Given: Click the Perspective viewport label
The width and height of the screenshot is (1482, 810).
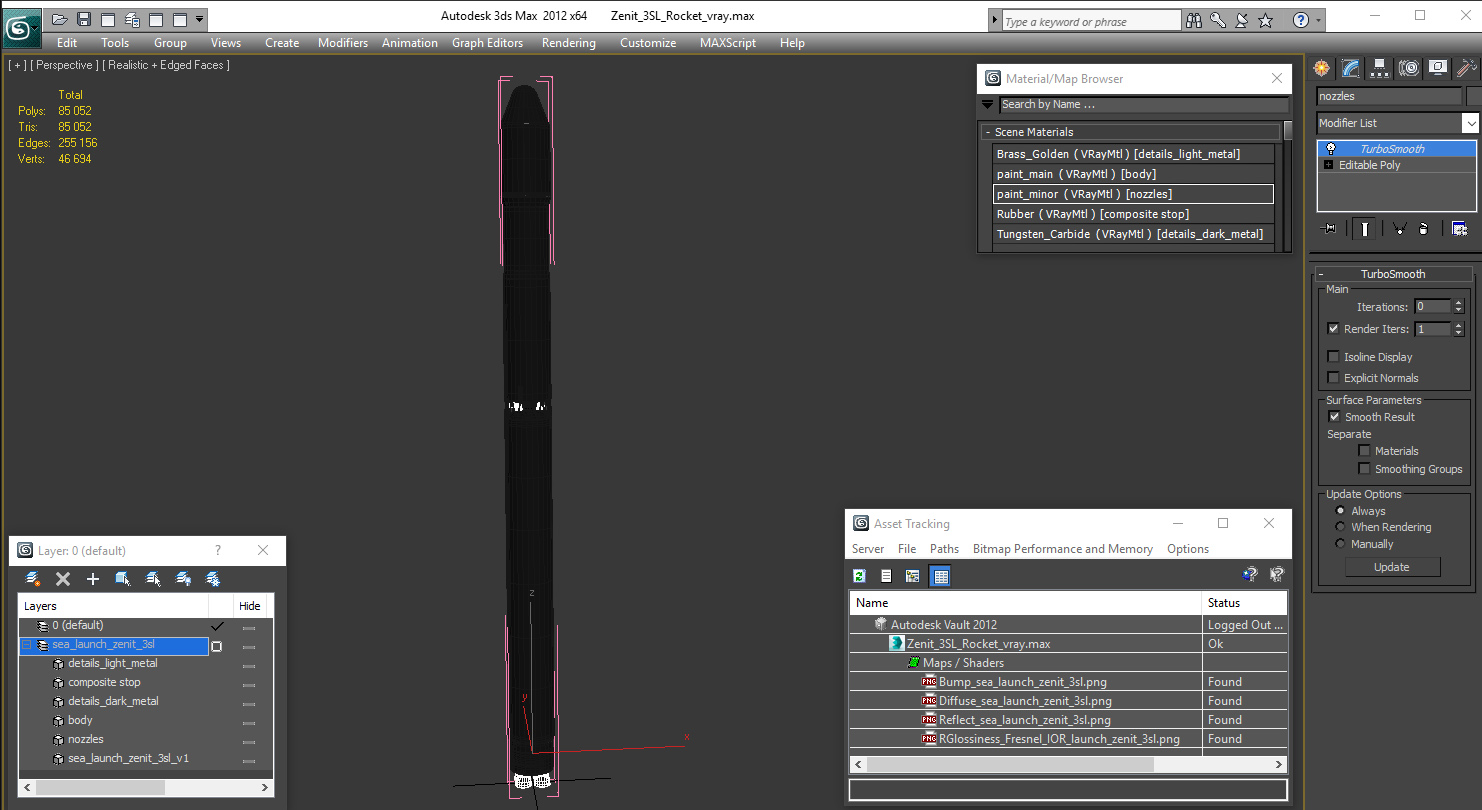Looking at the screenshot, I should click(66, 65).
